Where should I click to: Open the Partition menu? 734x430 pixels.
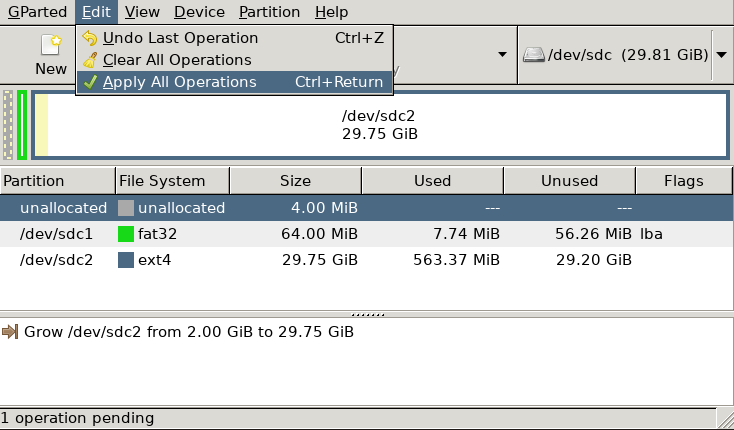269,12
